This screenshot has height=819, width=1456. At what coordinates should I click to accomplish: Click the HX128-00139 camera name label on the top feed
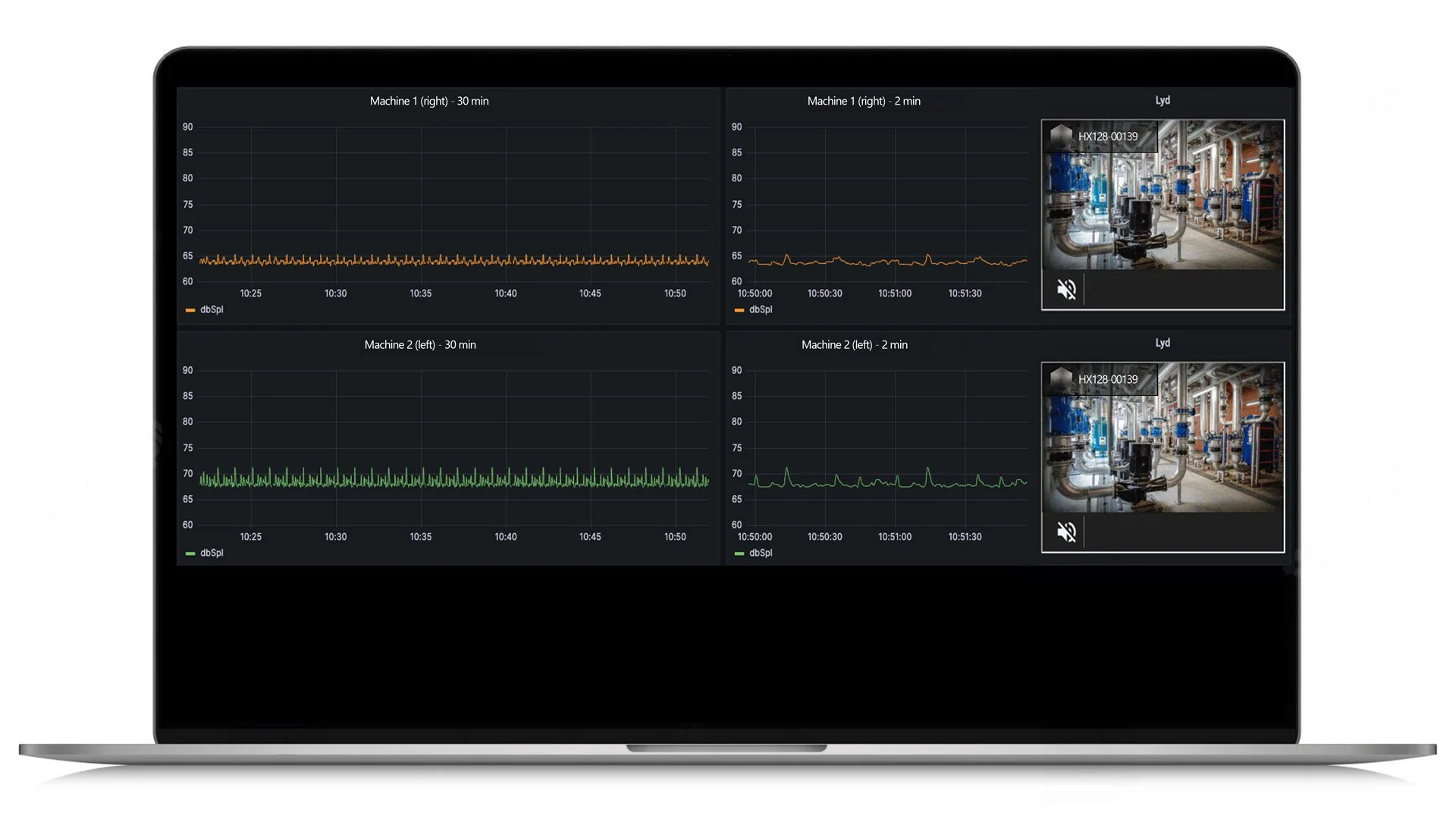(x=1107, y=136)
